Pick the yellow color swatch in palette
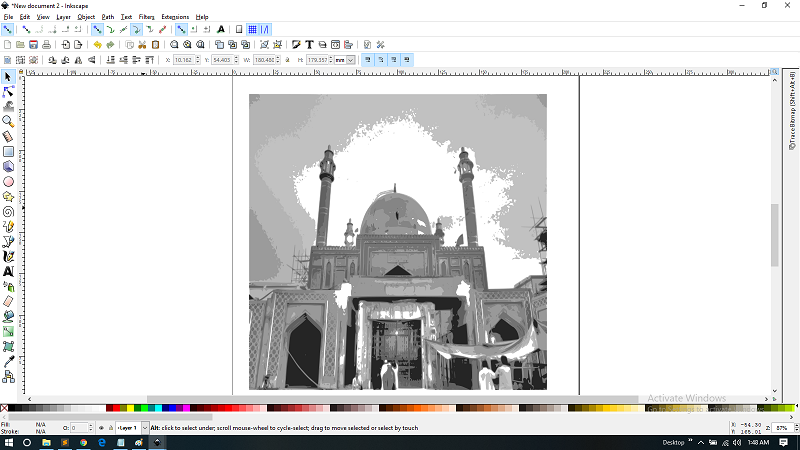The image size is (800, 450). pos(130,408)
